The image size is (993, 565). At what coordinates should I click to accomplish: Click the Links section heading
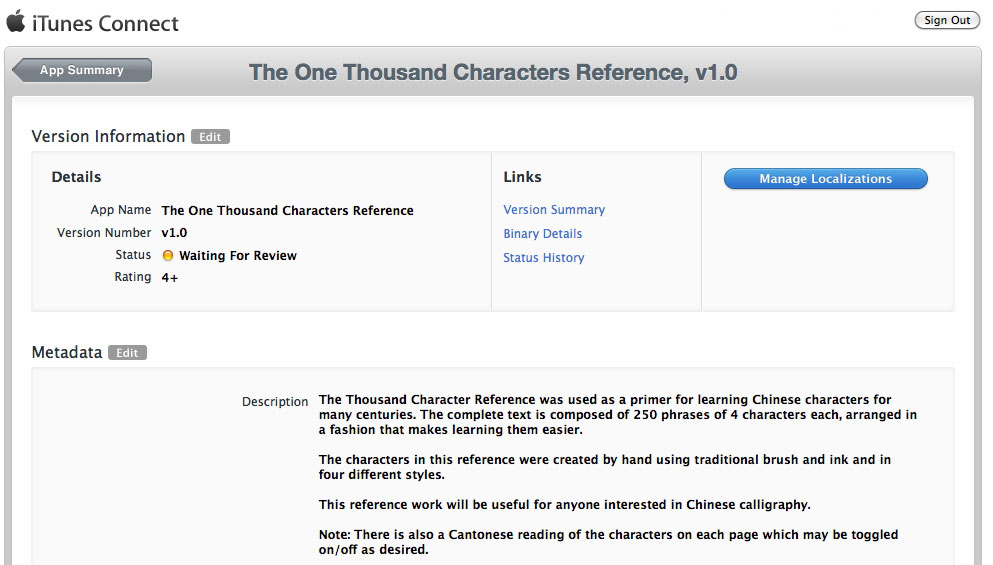522,177
